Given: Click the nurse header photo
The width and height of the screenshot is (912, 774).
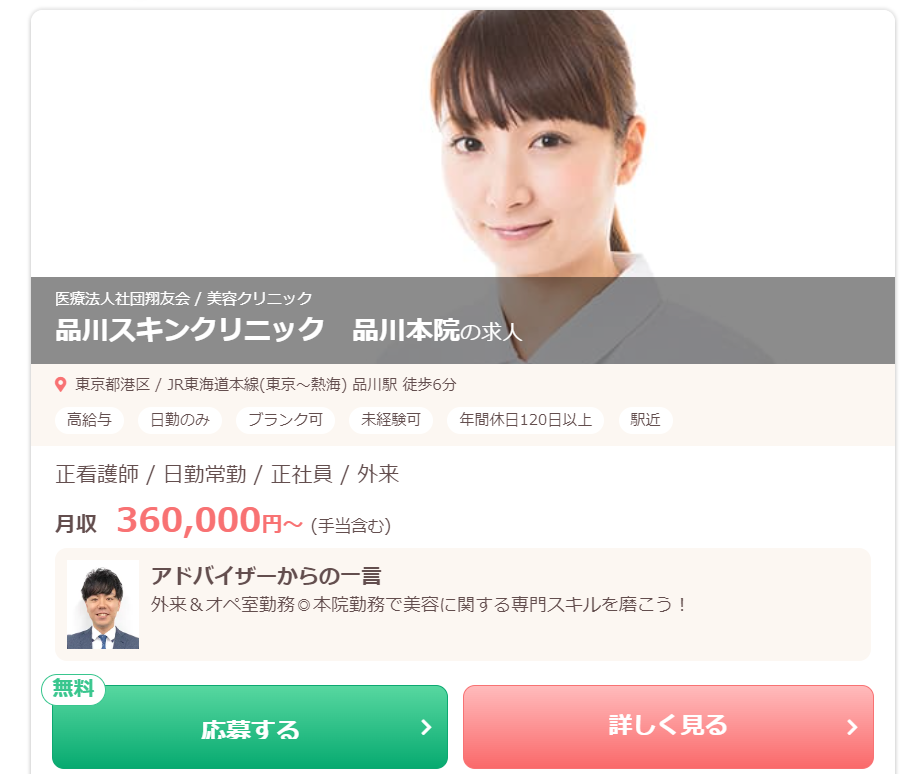Looking at the screenshot, I should pyautogui.click(x=462, y=143).
